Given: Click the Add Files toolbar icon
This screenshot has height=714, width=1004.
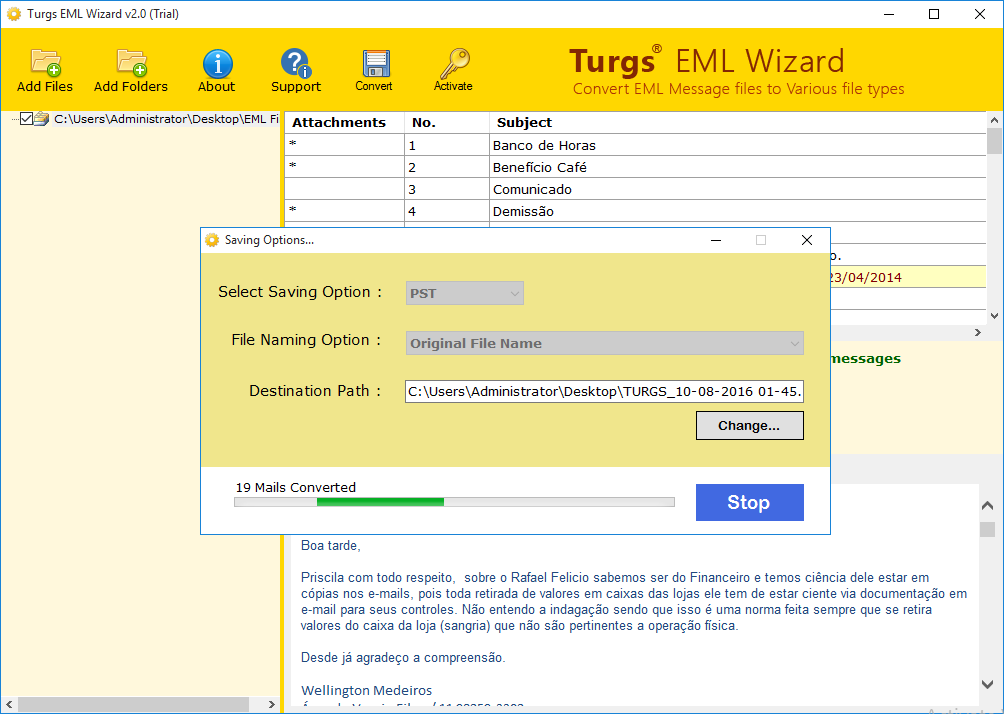Looking at the screenshot, I should (x=45, y=63).
